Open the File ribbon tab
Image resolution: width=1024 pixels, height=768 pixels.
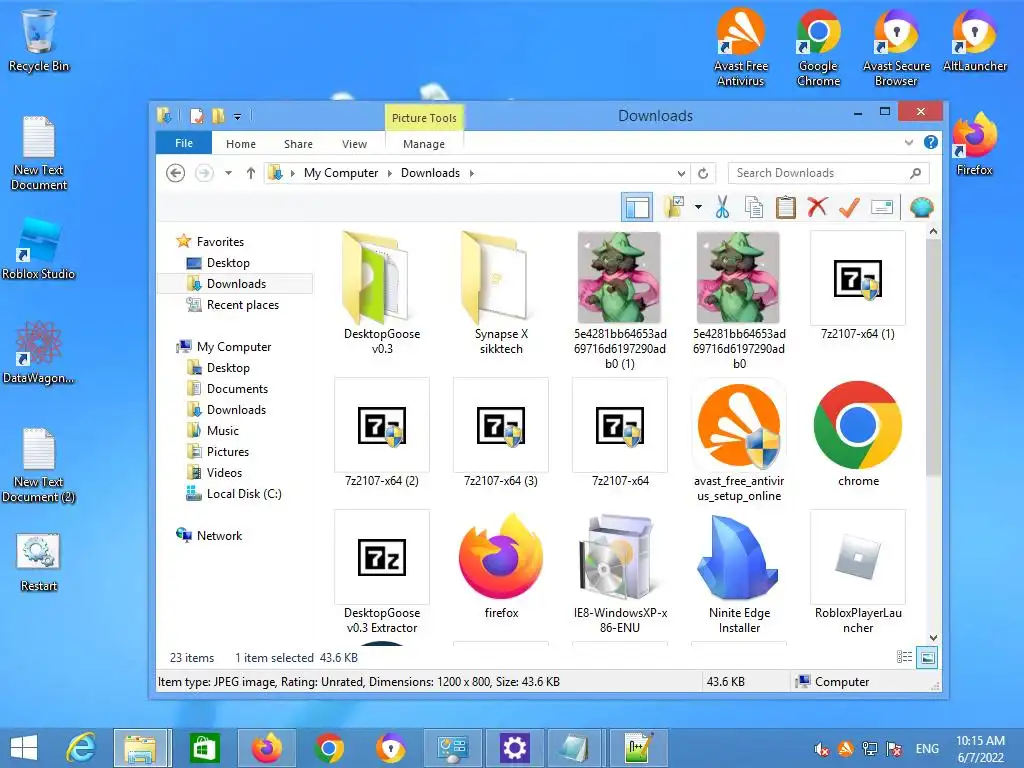(184, 143)
